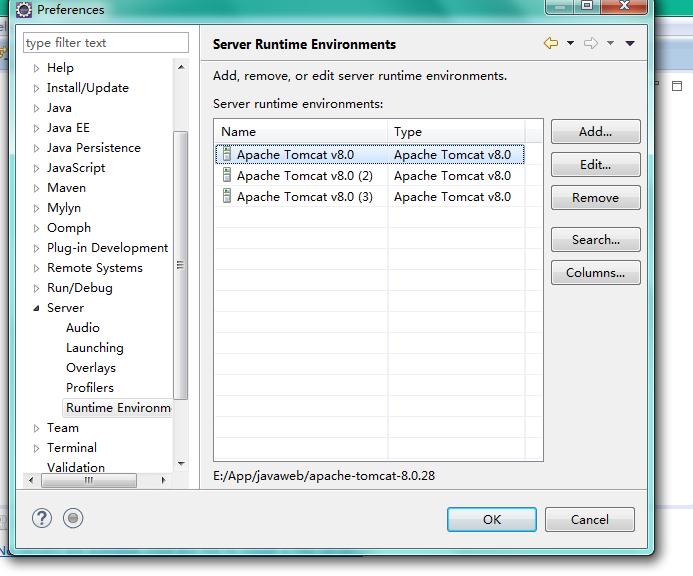Click the Search... button
Image resolution: width=693 pixels, height=576 pixels.
(x=595, y=239)
